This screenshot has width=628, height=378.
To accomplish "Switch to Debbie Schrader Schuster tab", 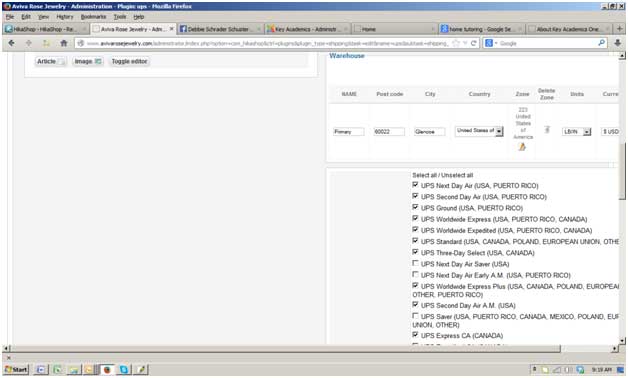I will (220, 29).
